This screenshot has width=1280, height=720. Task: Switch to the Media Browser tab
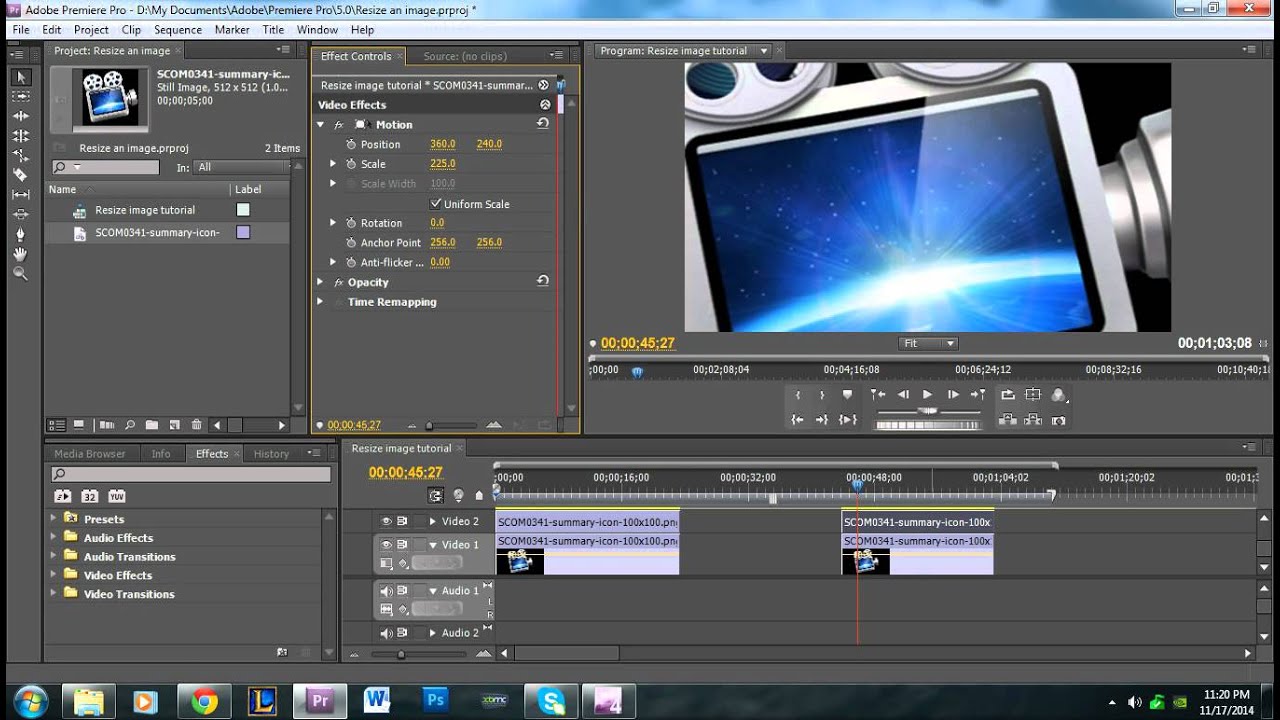[x=90, y=454]
